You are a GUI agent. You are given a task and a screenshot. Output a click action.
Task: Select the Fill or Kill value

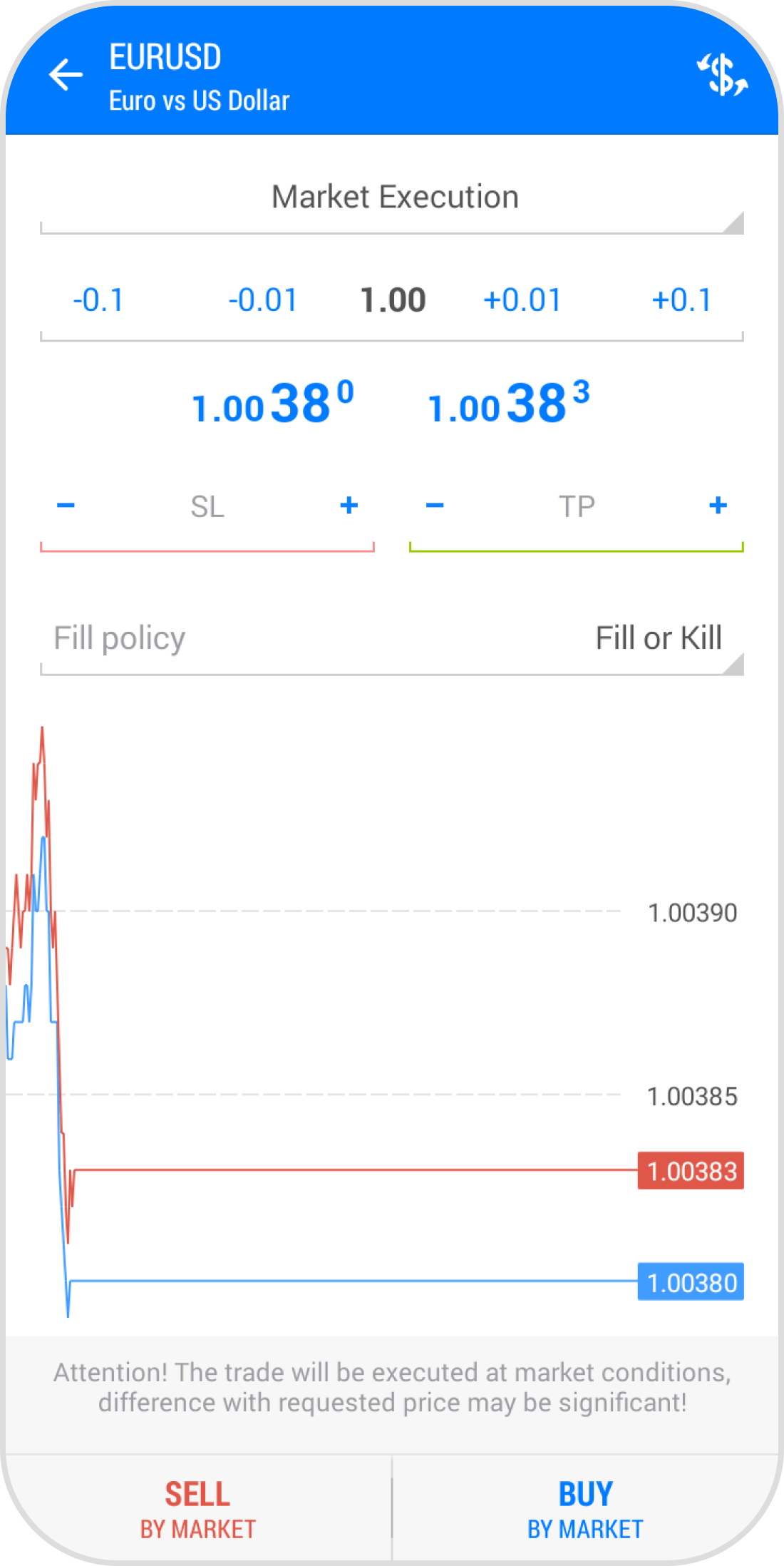(658, 638)
